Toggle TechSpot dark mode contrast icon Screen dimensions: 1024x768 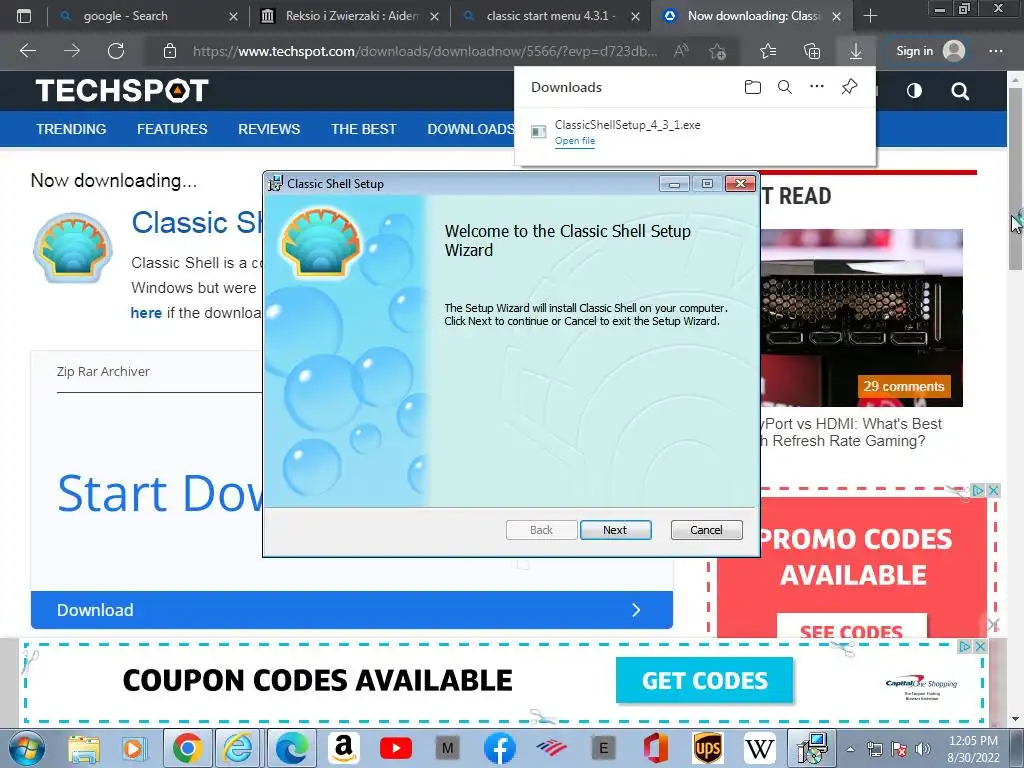point(914,91)
